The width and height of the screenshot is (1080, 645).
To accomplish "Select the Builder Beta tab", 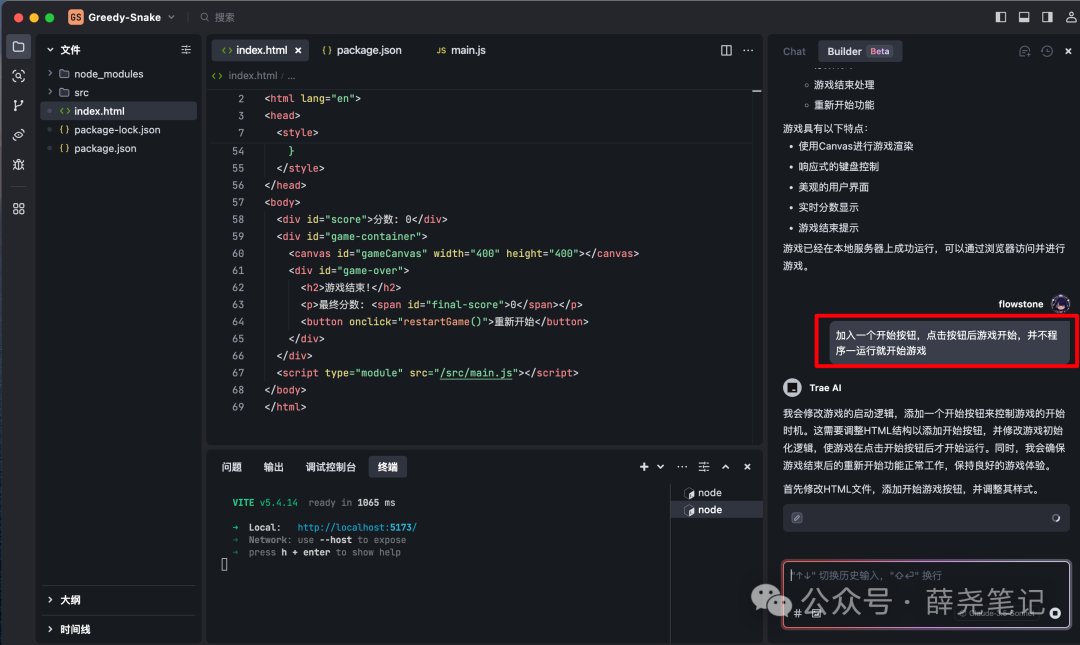I will [x=859, y=51].
